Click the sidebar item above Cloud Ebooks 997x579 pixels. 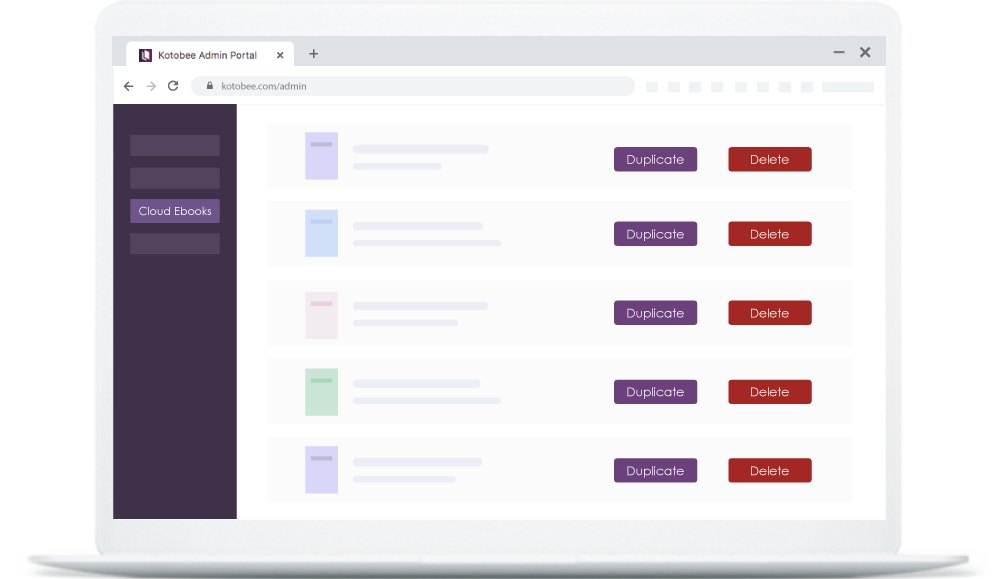pos(174,177)
